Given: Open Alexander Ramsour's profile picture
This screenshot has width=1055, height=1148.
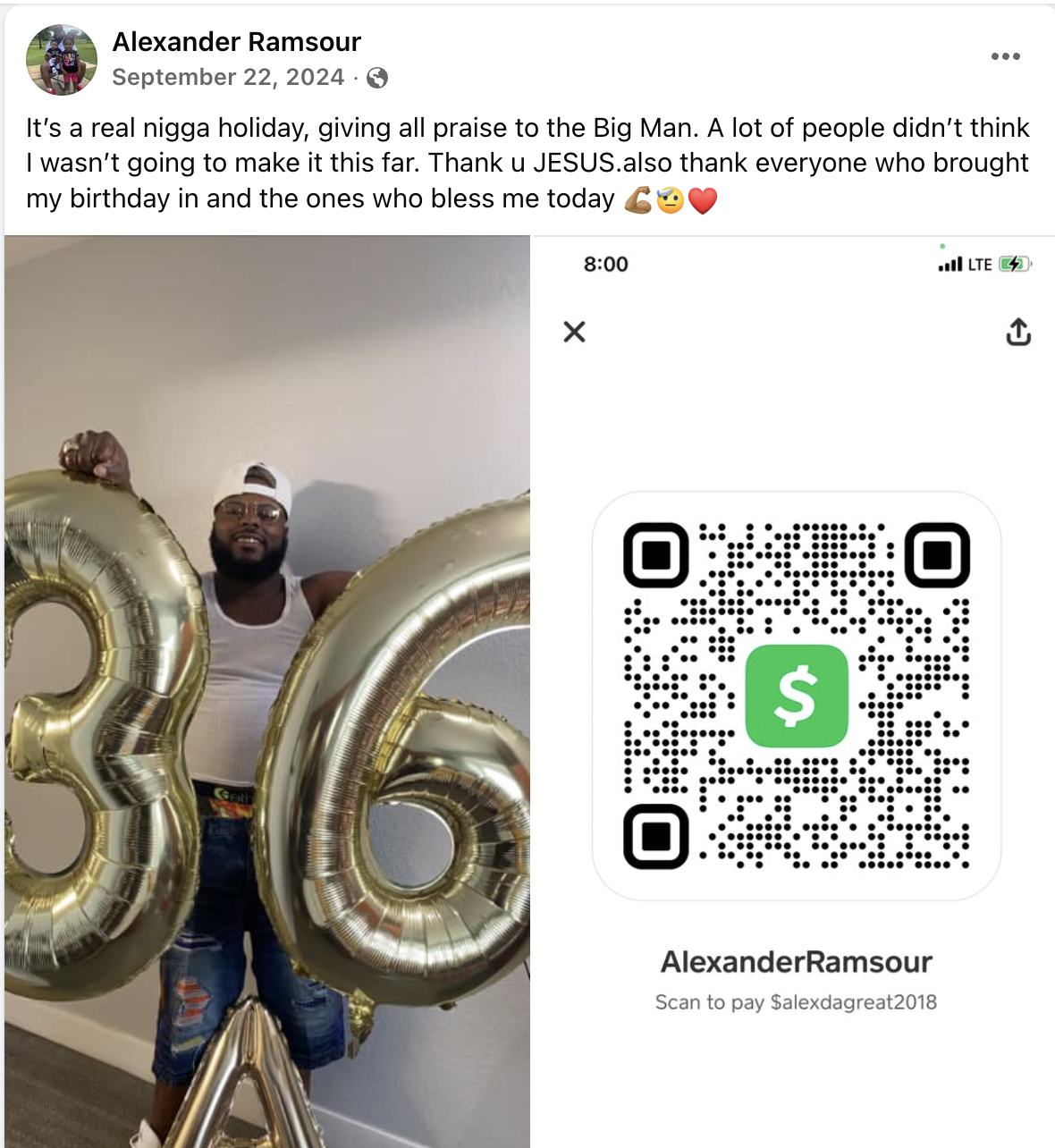Looking at the screenshot, I should [62, 60].
